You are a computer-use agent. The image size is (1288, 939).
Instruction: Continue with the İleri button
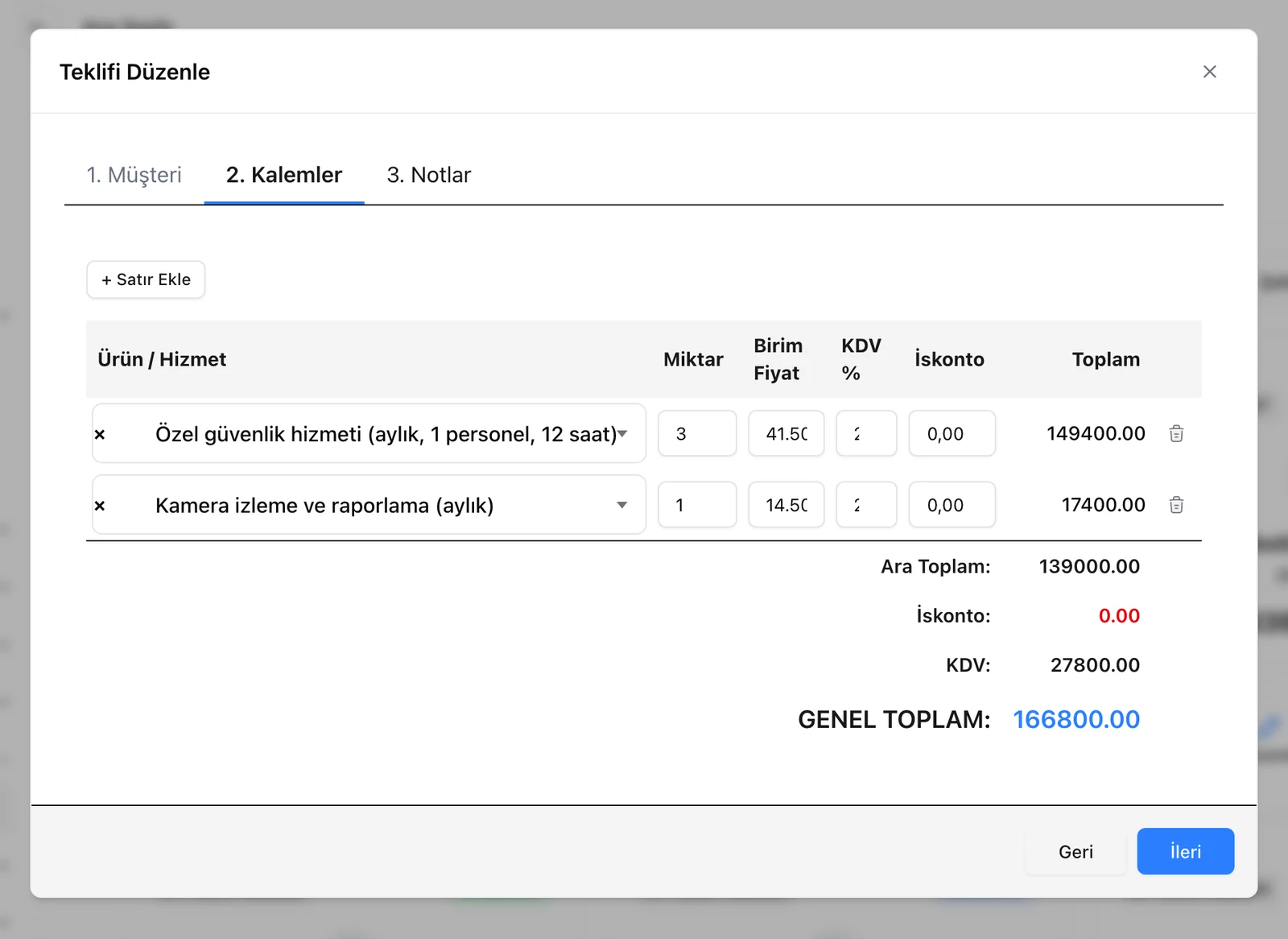(x=1186, y=851)
